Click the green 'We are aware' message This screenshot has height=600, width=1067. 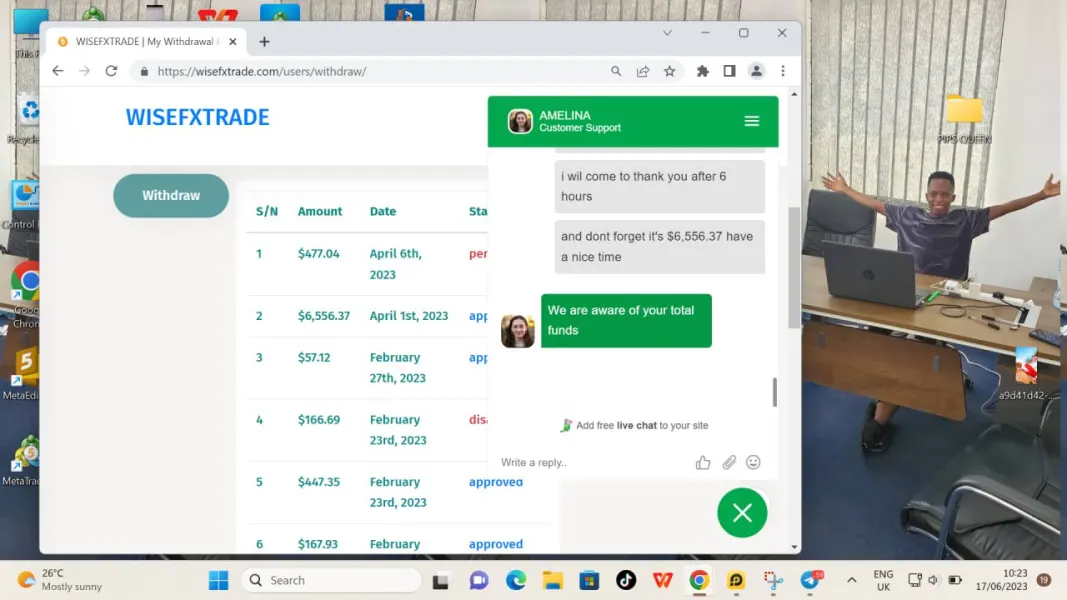626,320
